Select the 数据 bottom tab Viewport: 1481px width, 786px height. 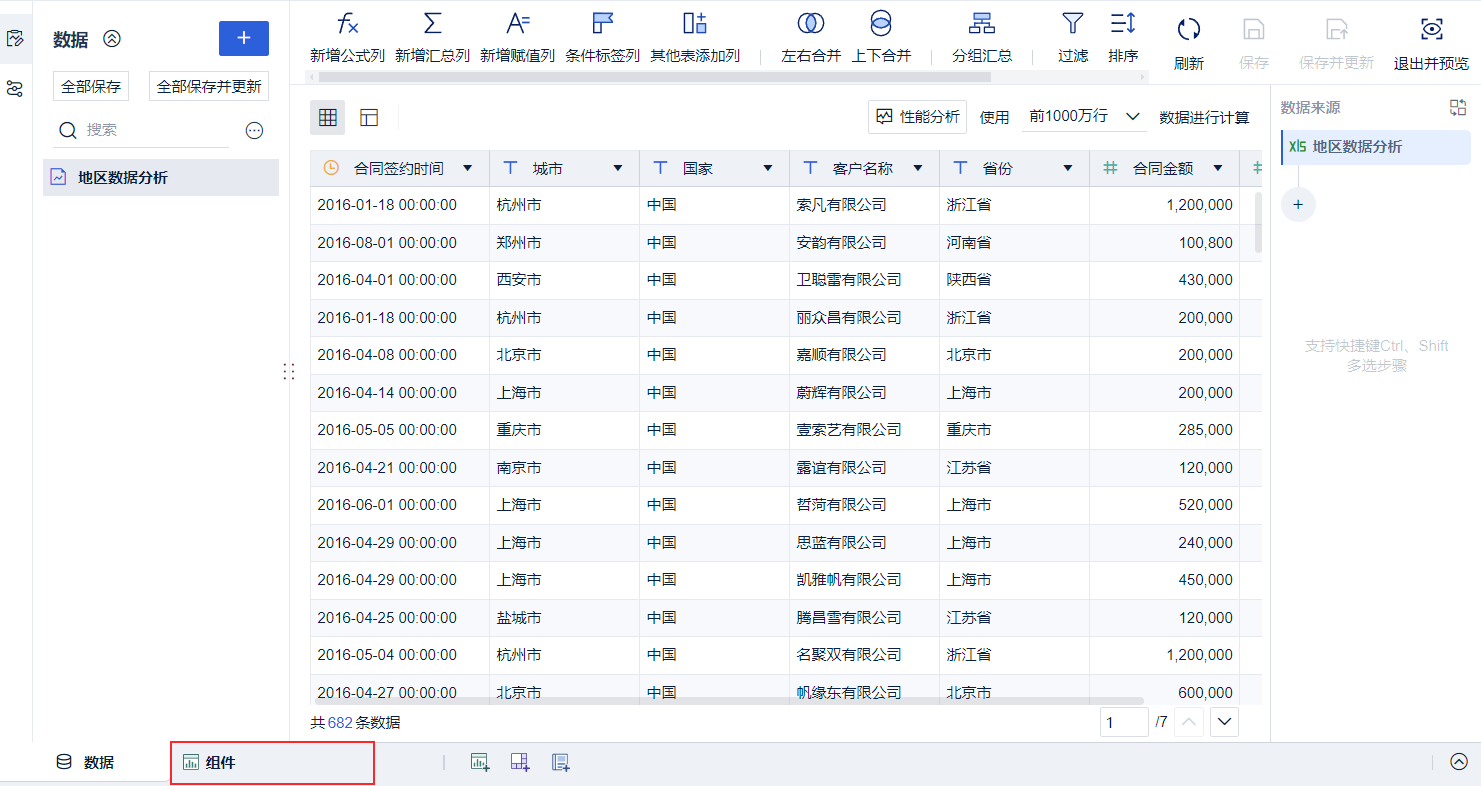pyautogui.click(x=85, y=762)
